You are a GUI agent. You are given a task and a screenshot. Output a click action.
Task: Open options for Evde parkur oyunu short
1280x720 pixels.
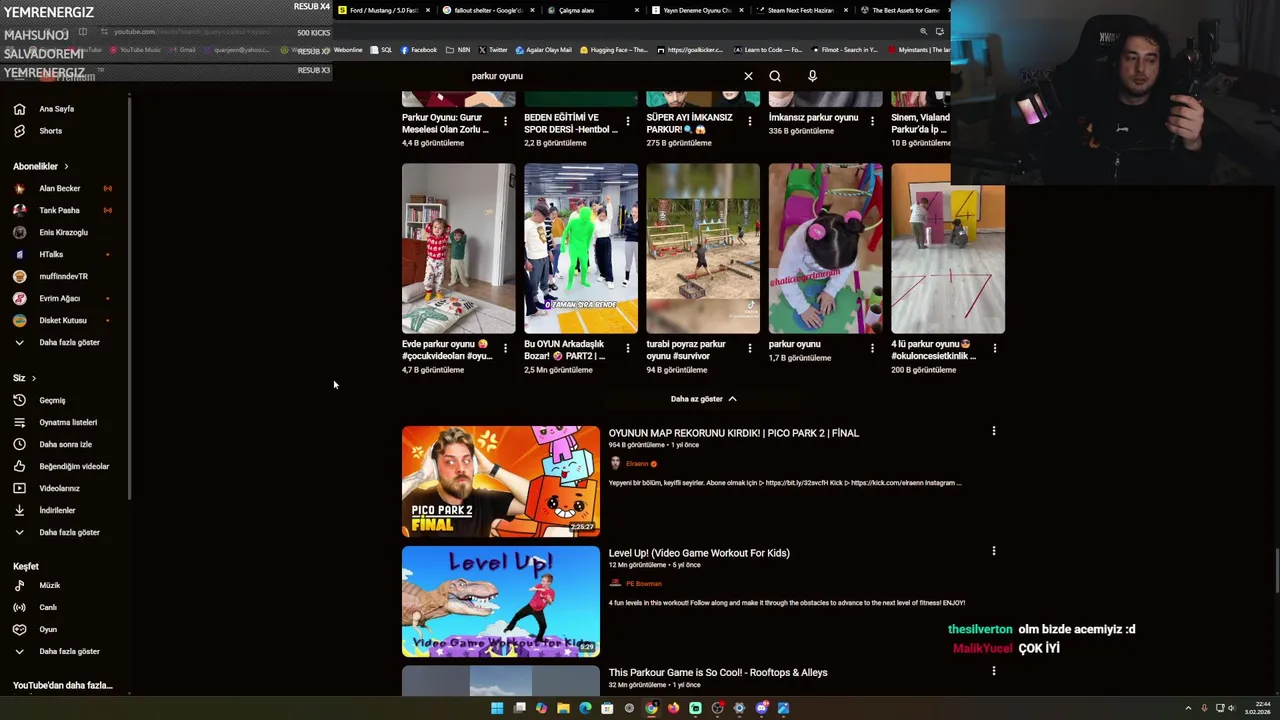click(505, 348)
